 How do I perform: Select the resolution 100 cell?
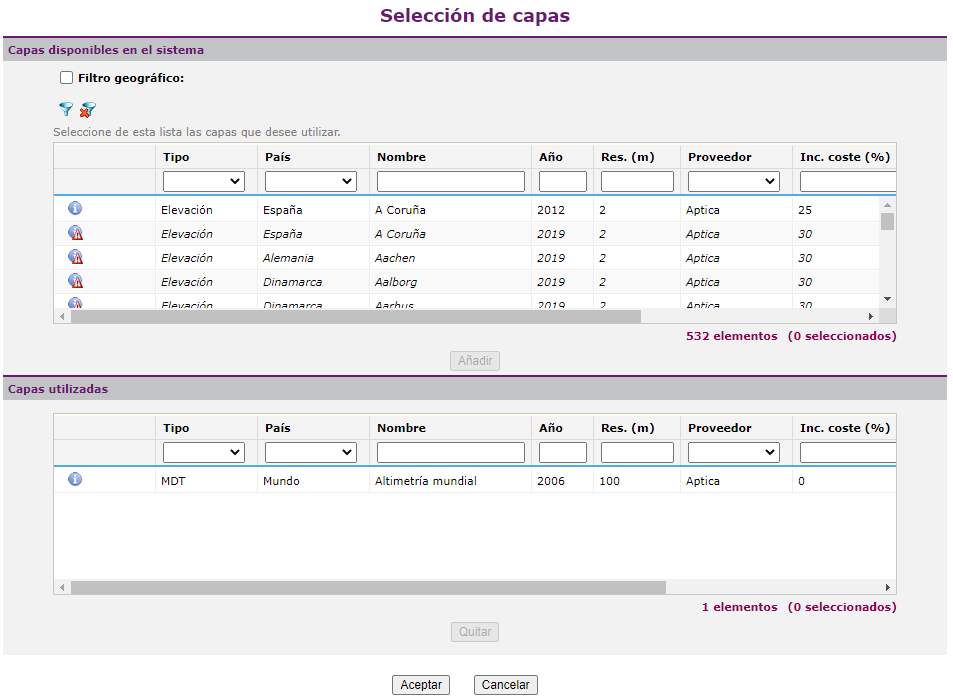(610, 481)
